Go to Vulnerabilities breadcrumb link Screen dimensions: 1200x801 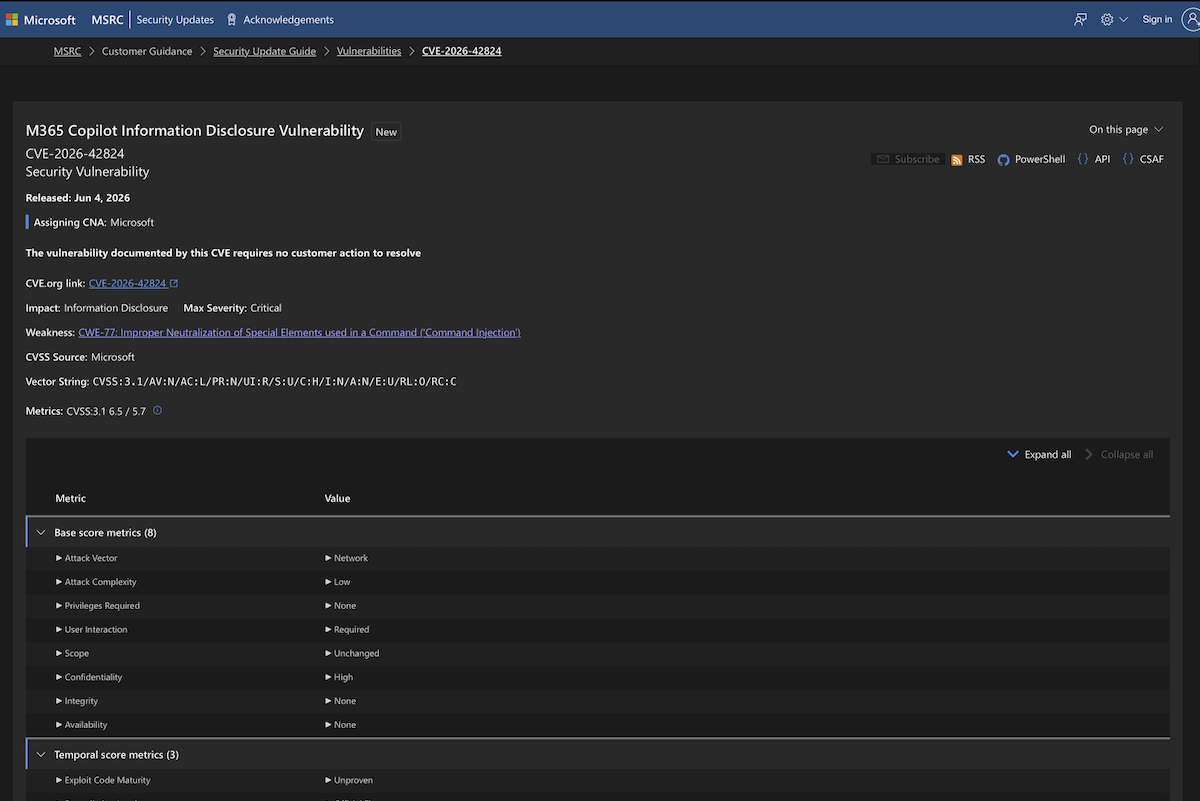coord(369,51)
